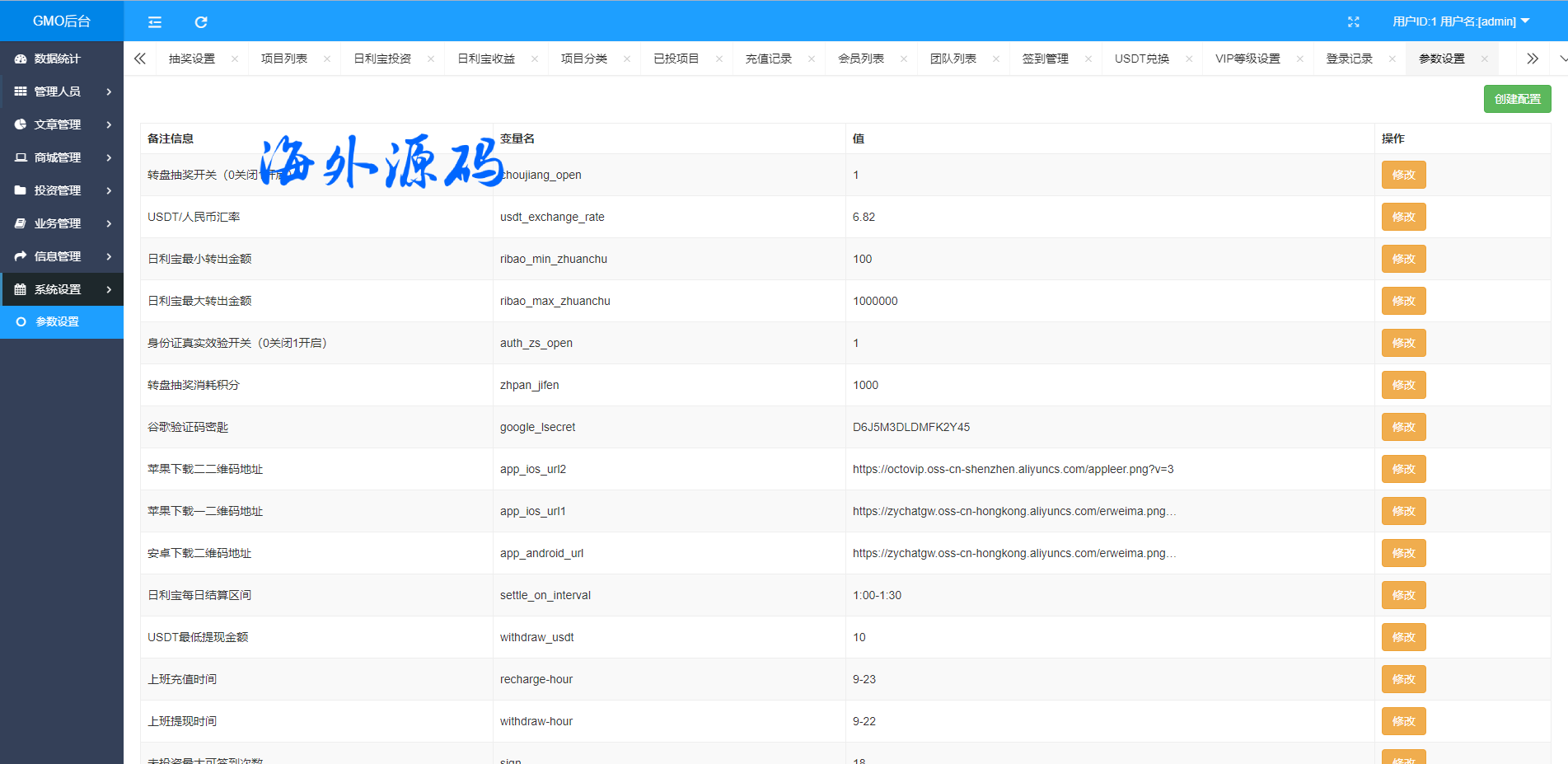The image size is (1568, 764).
Task: Click 修改 for google_lsecret row
Action: click(1403, 427)
